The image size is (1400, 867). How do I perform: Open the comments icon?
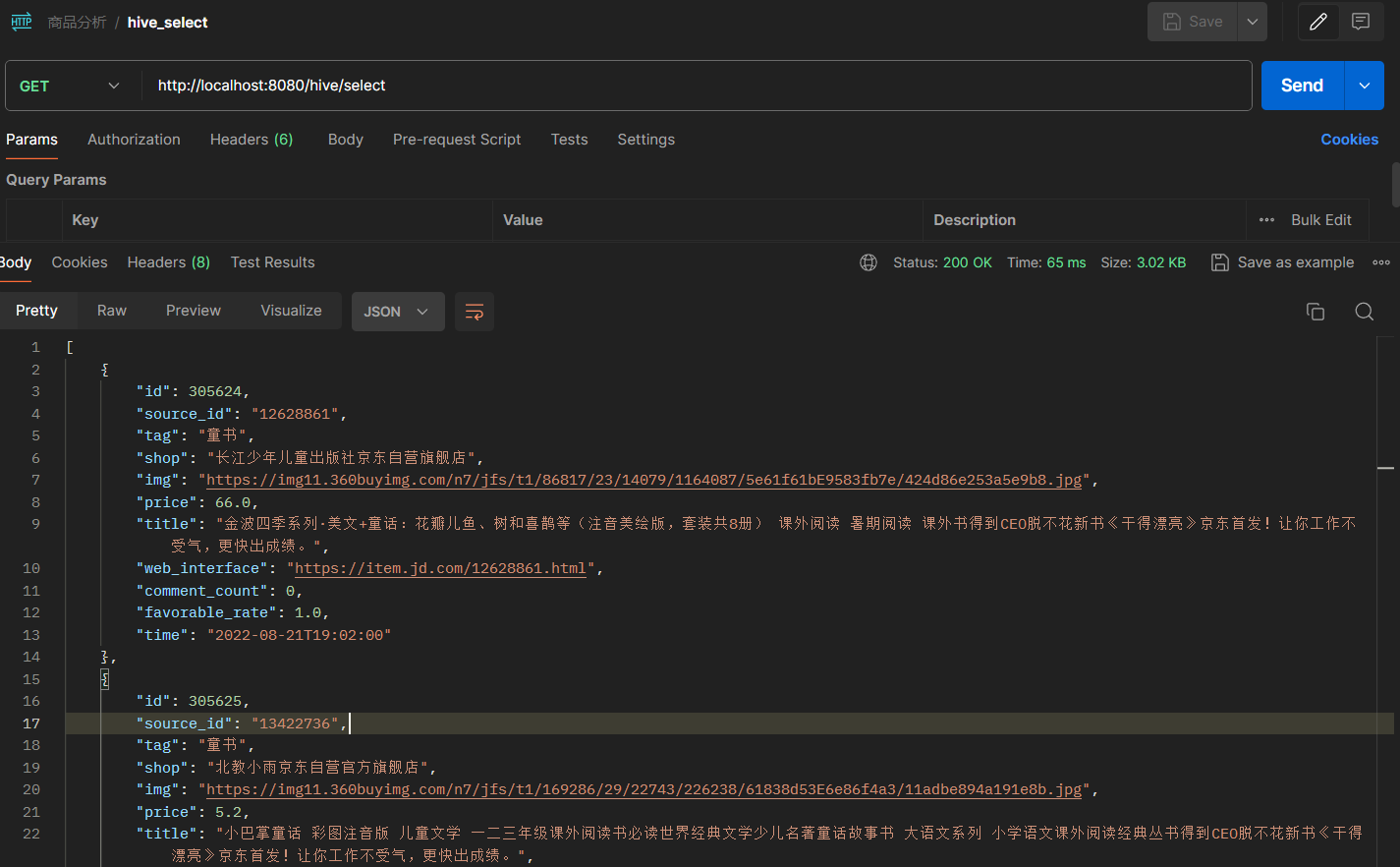(1361, 22)
